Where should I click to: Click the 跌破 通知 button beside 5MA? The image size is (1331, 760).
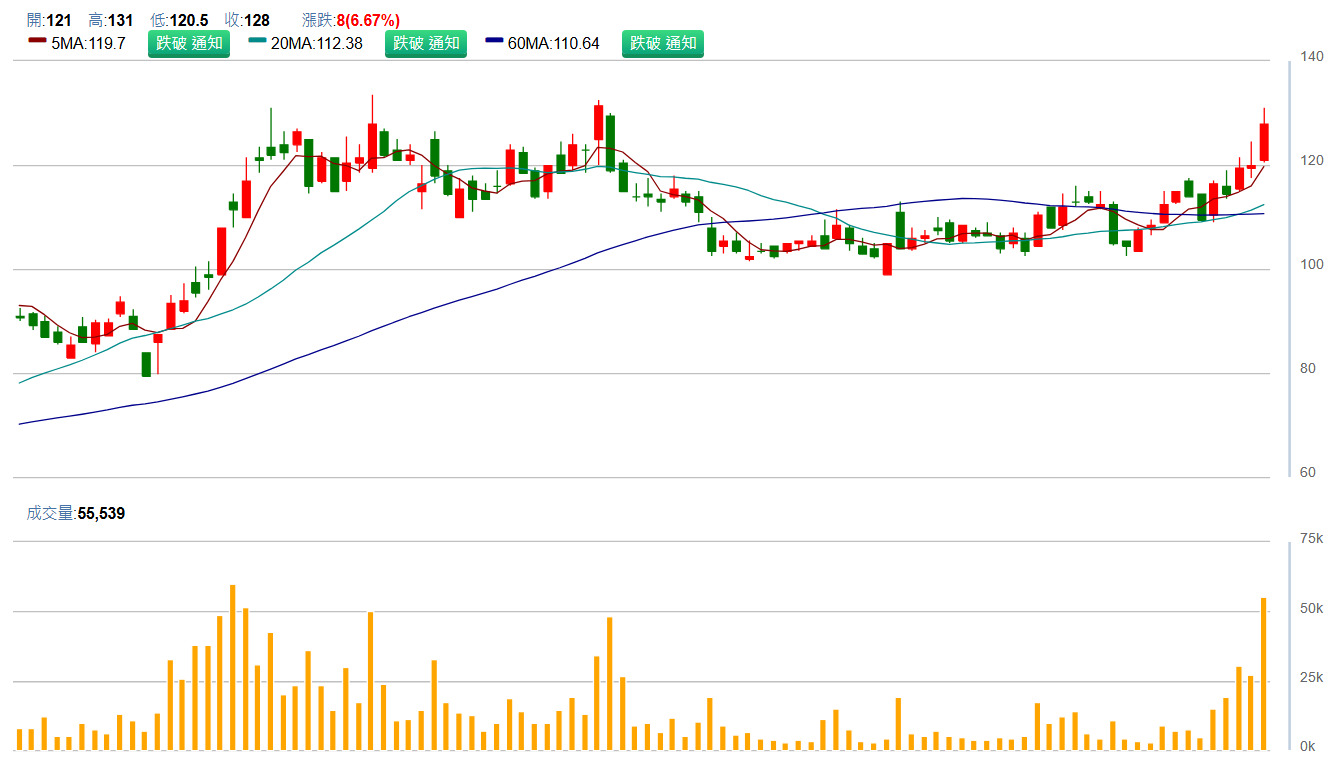(189, 43)
